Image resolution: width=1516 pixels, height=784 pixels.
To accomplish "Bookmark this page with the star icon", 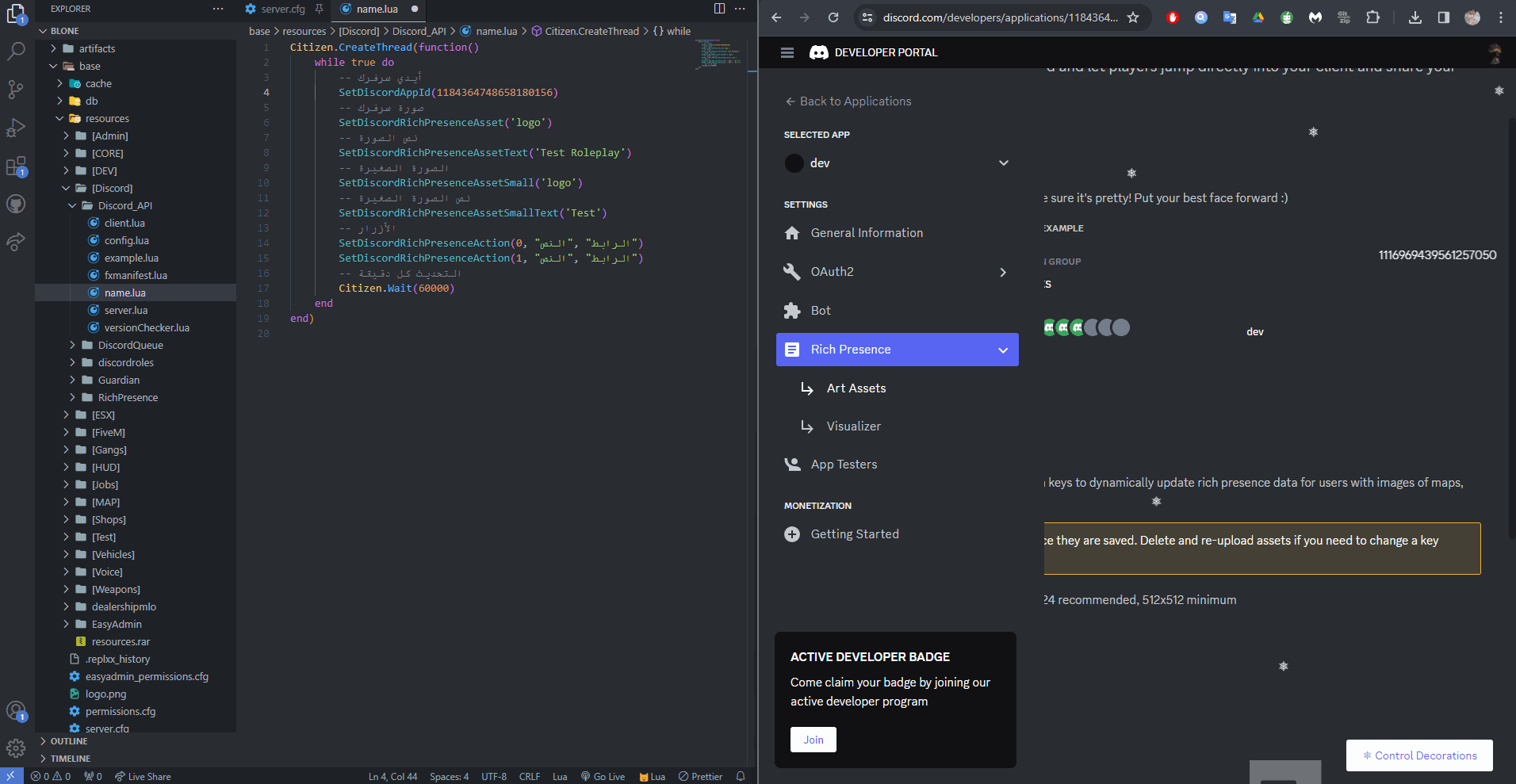I will pyautogui.click(x=1133, y=17).
